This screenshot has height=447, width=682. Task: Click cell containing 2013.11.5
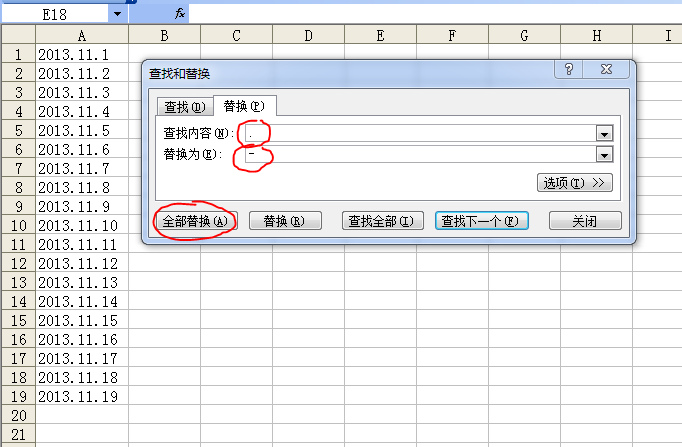click(82, 130)
